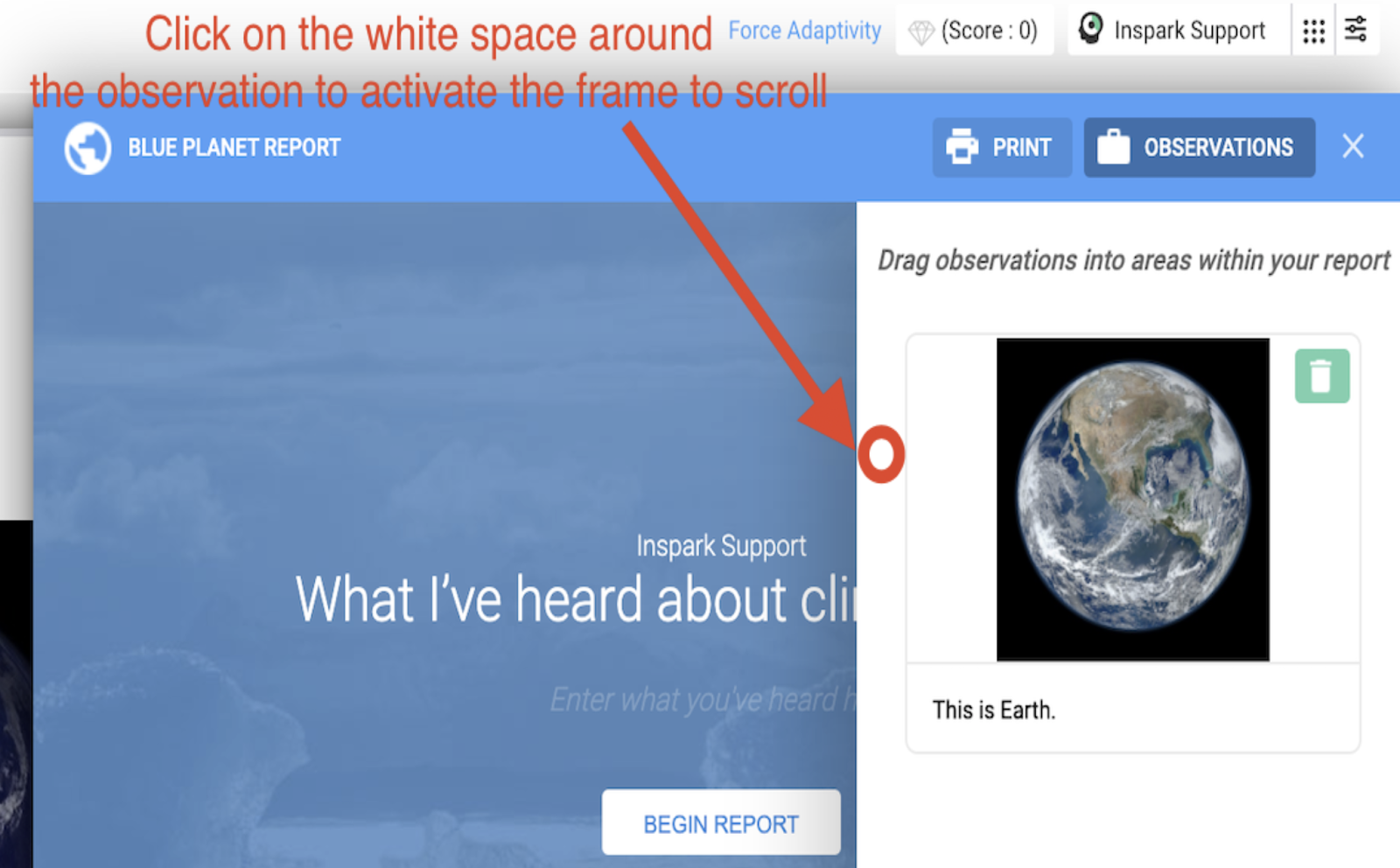This screenshot has width=1400, height=868.
Task: Open the OBSERVATIONS panel label
Action: (x=1219, y=148)
